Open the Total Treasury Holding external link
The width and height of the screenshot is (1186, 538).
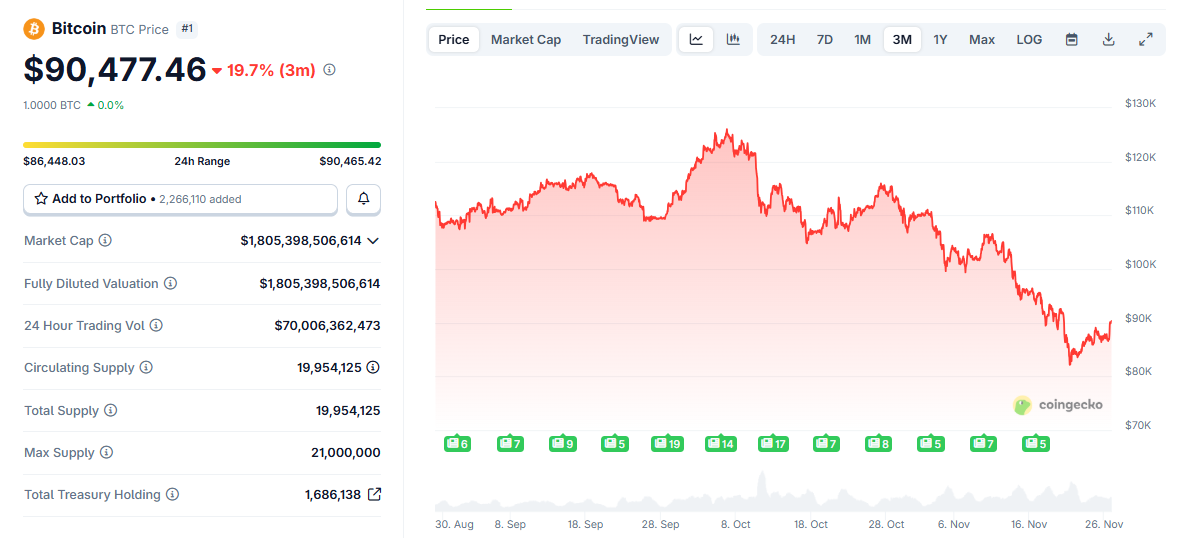tap(374, 494)
